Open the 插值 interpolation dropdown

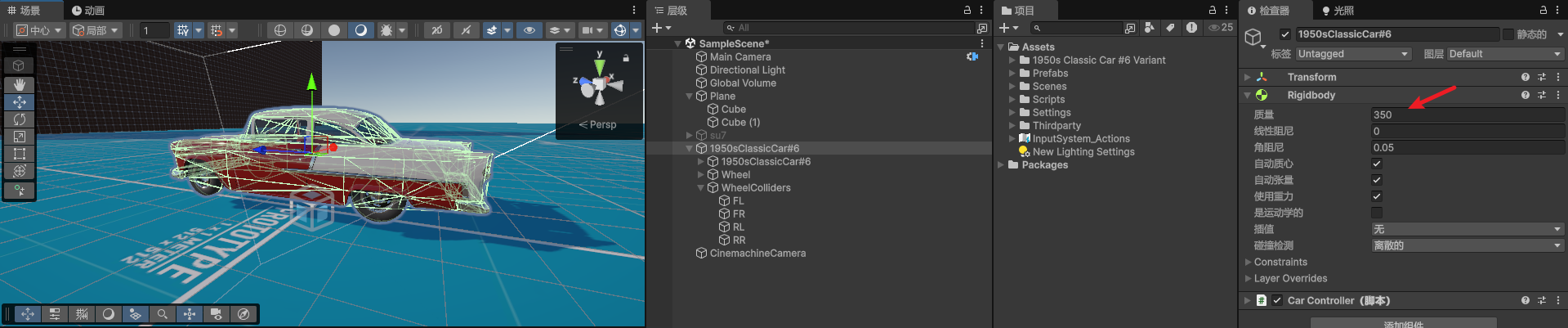pos(1467,229)
